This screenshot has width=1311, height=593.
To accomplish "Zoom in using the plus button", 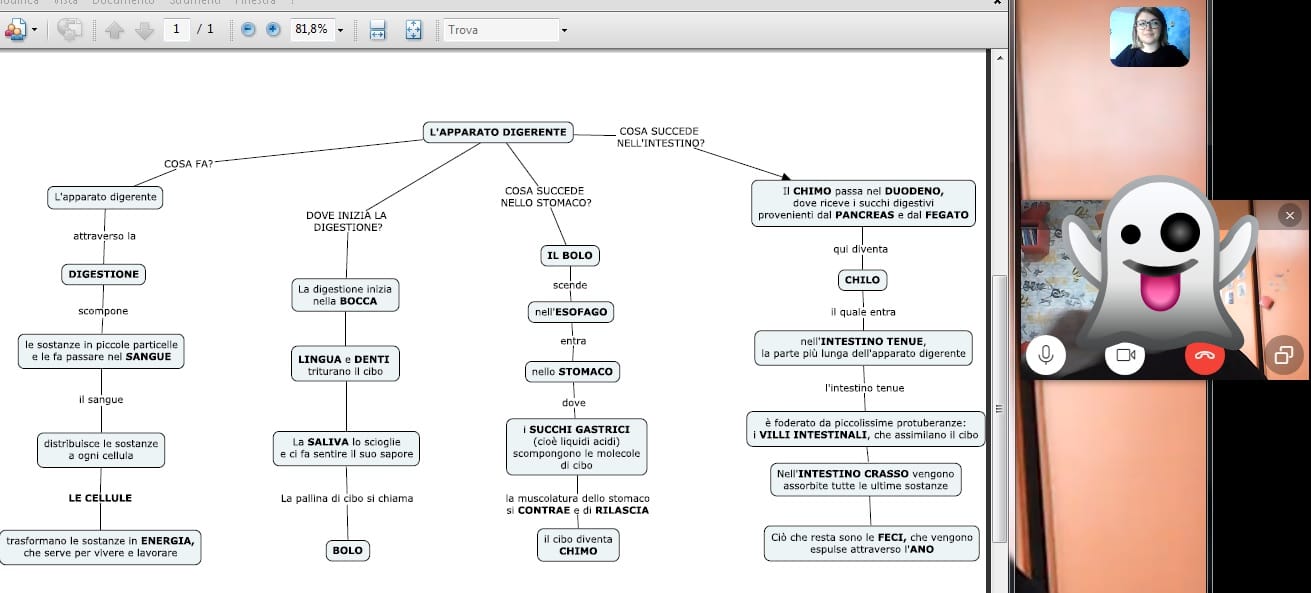I will click(x=273, y=30).
